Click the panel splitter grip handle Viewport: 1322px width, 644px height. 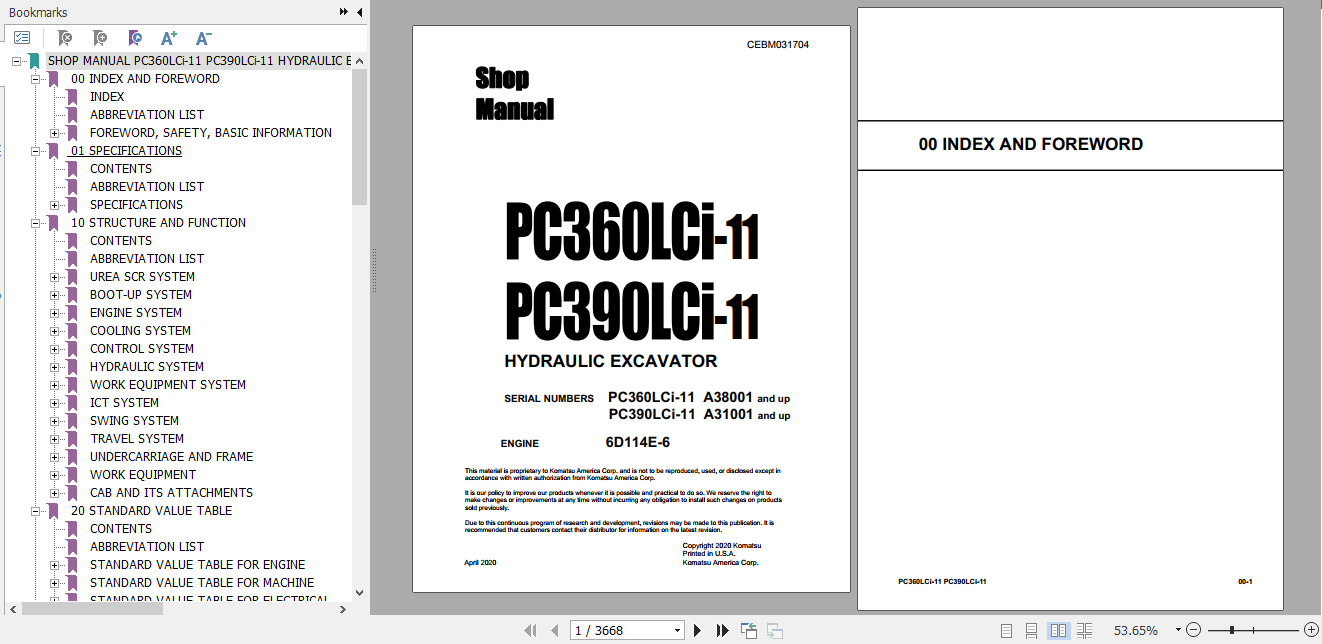374,270
